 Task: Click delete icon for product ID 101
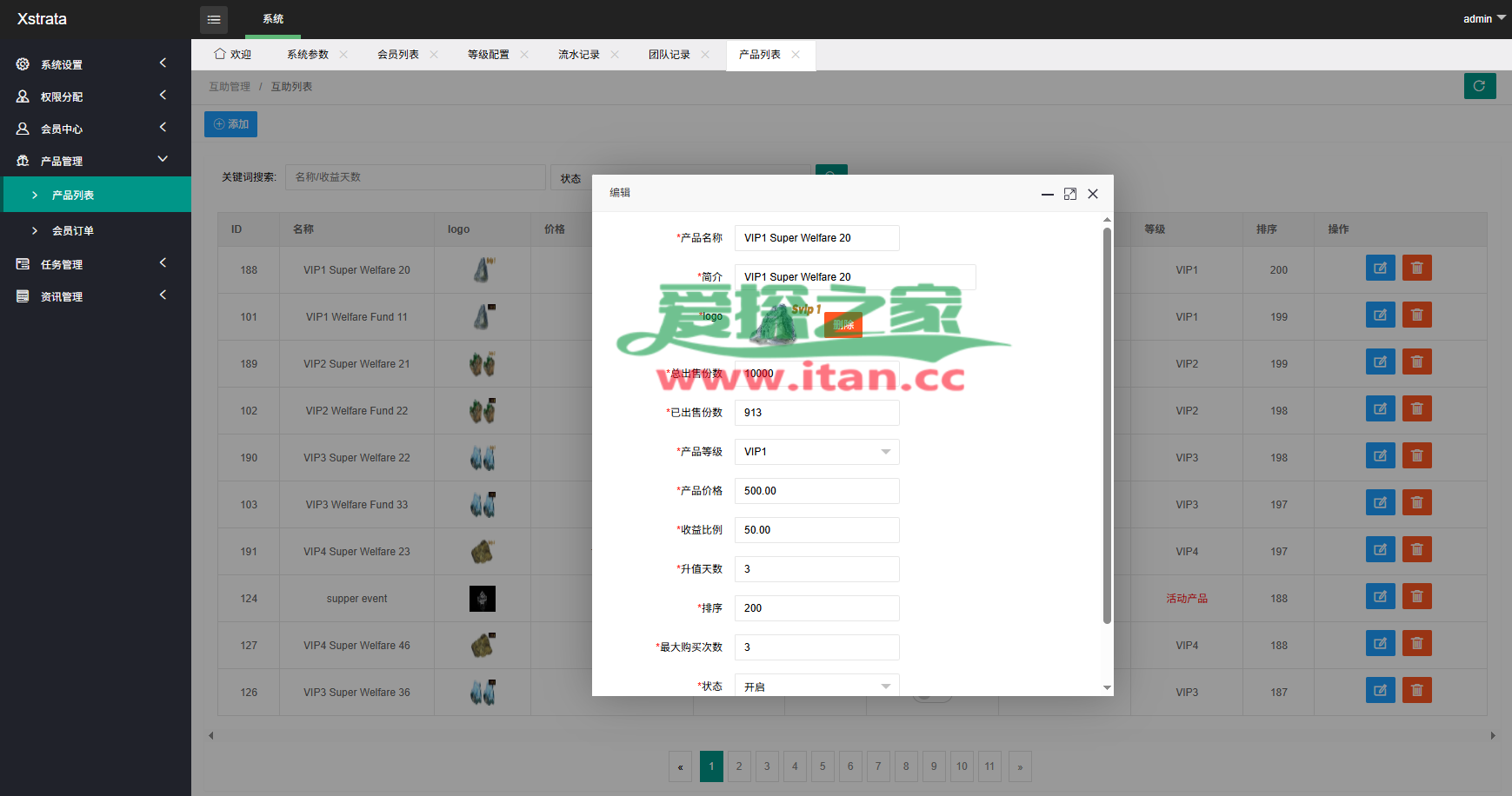tap(1416, 315)
